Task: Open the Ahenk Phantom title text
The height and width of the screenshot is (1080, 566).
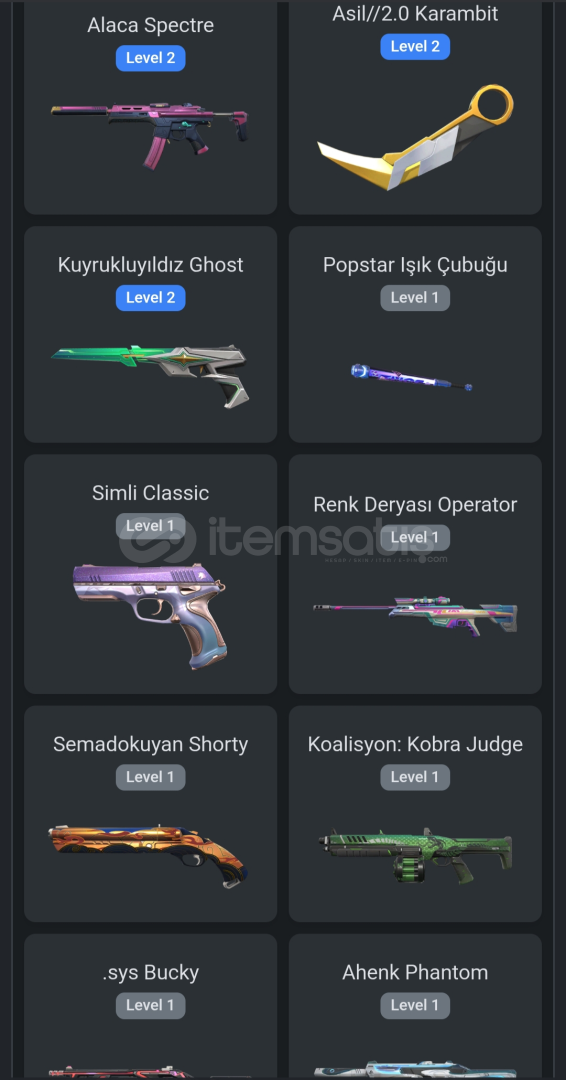Action: (415, 973)
